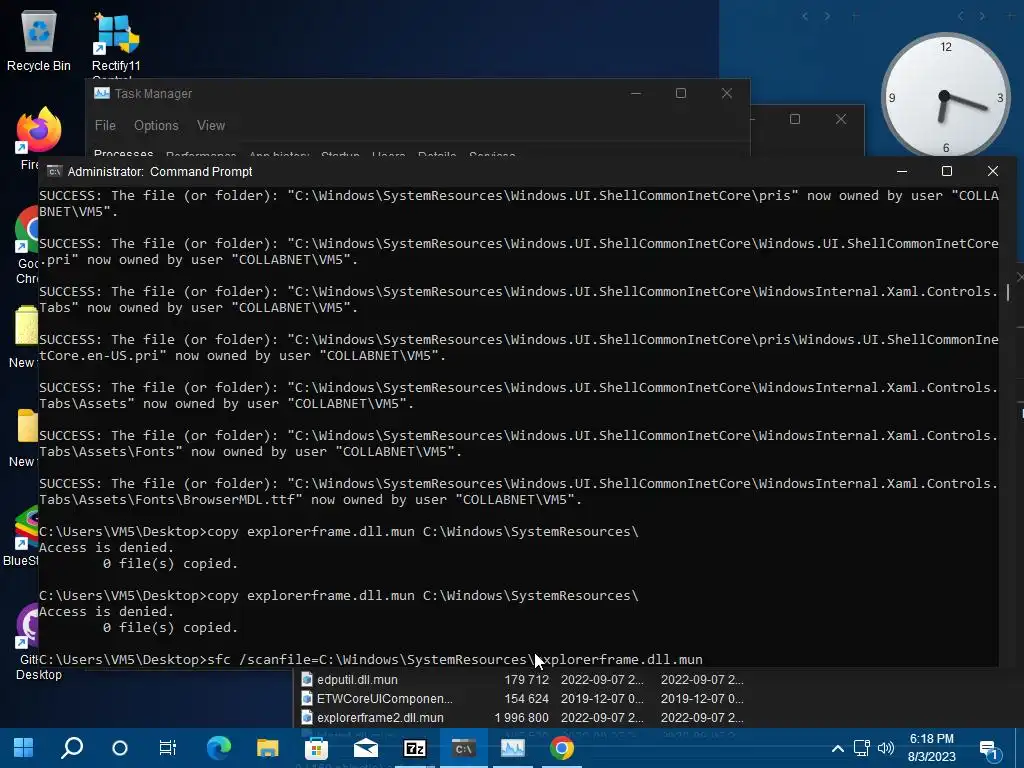Click the analog clock widget
The width and height of the screenshot is (1024, 768).
pyautogui.click(x=945, y=97)
